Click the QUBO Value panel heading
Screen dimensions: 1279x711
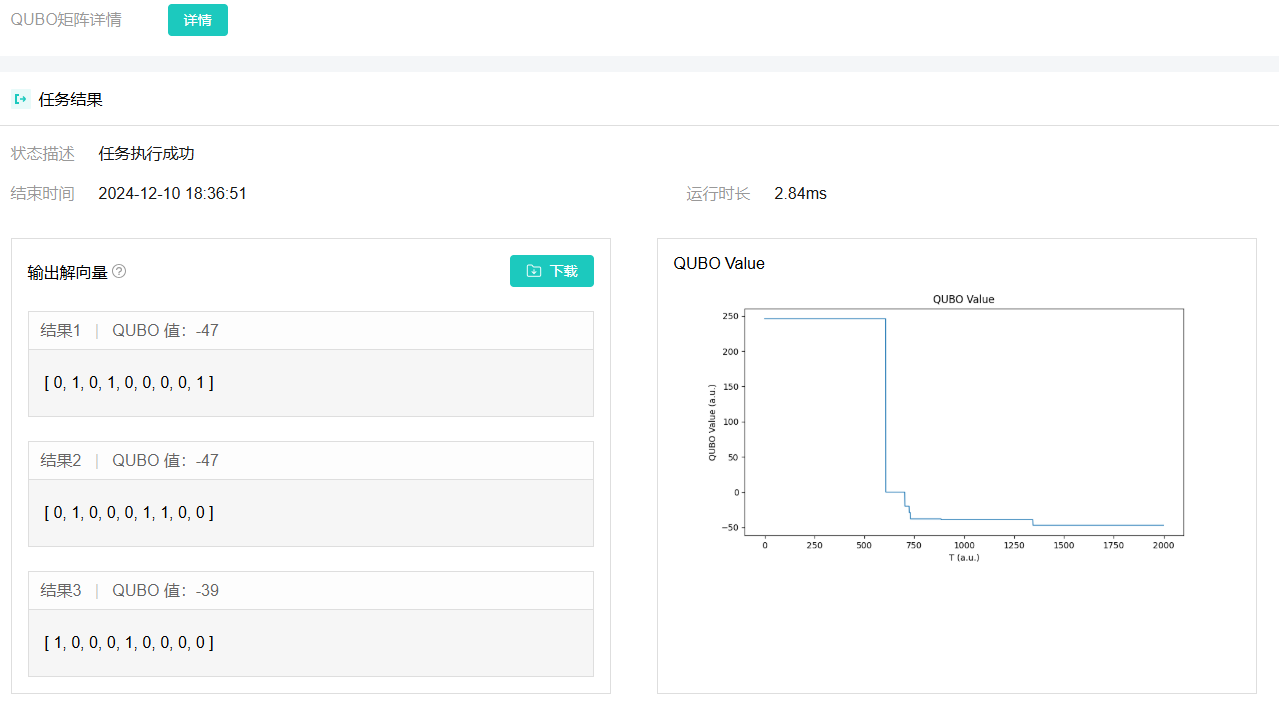(x=719, y=264)
